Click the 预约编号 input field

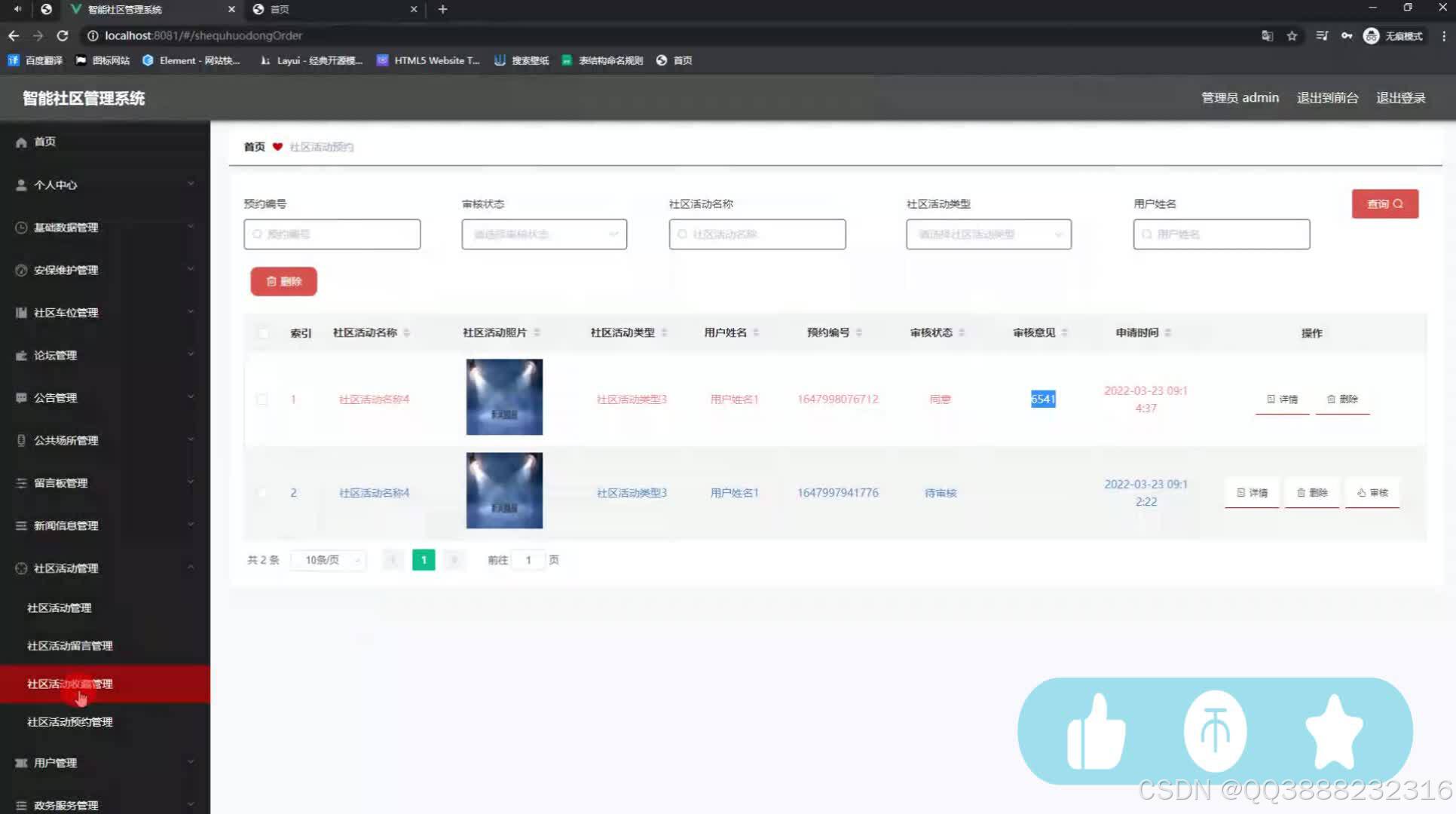(332, 234)
